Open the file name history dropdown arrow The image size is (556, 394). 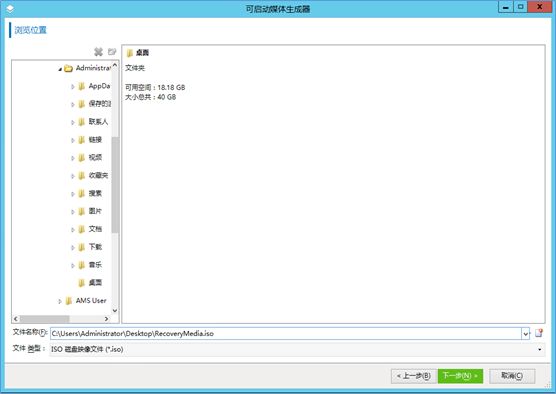tap(526, 333)
